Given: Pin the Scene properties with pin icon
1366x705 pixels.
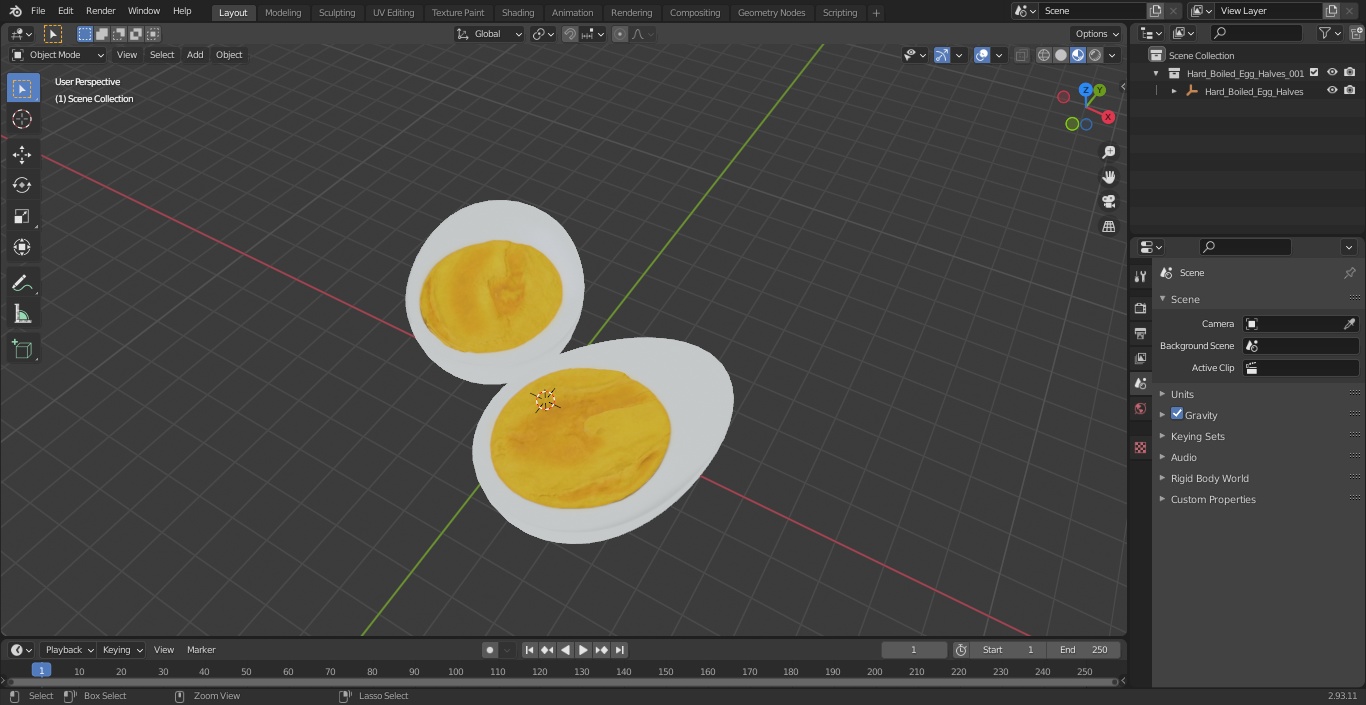Looking at the screenshot, I should pyautogui.click(x=1349, y=273).
